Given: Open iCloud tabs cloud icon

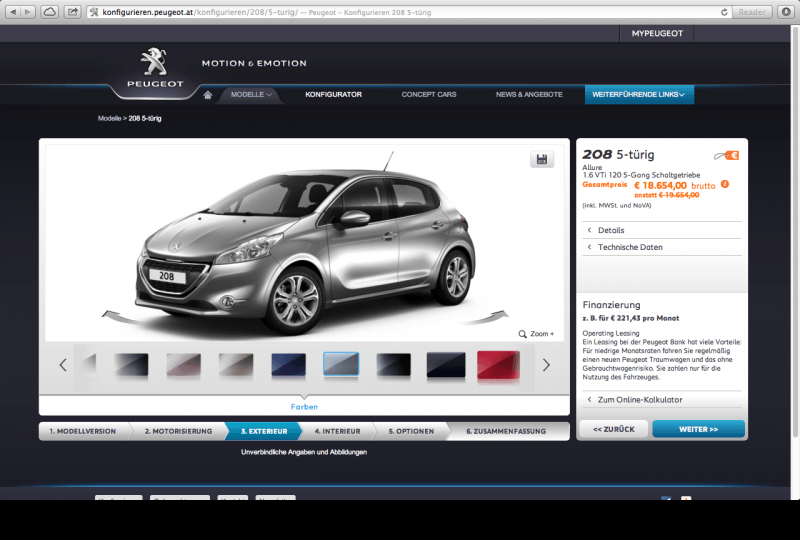Looking at the screenshot, I should coord(49,12).
